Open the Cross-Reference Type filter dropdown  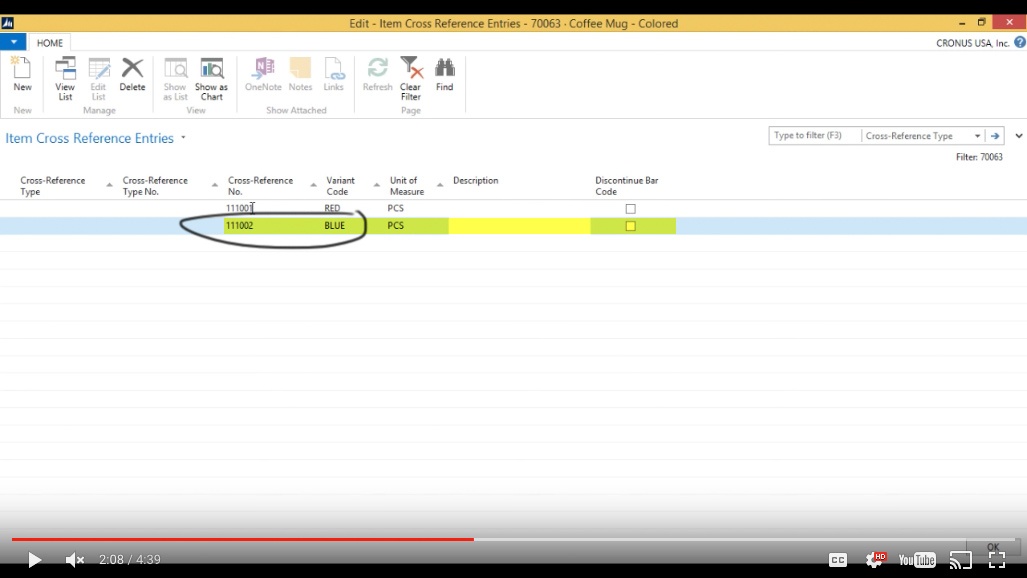point(979,135)
